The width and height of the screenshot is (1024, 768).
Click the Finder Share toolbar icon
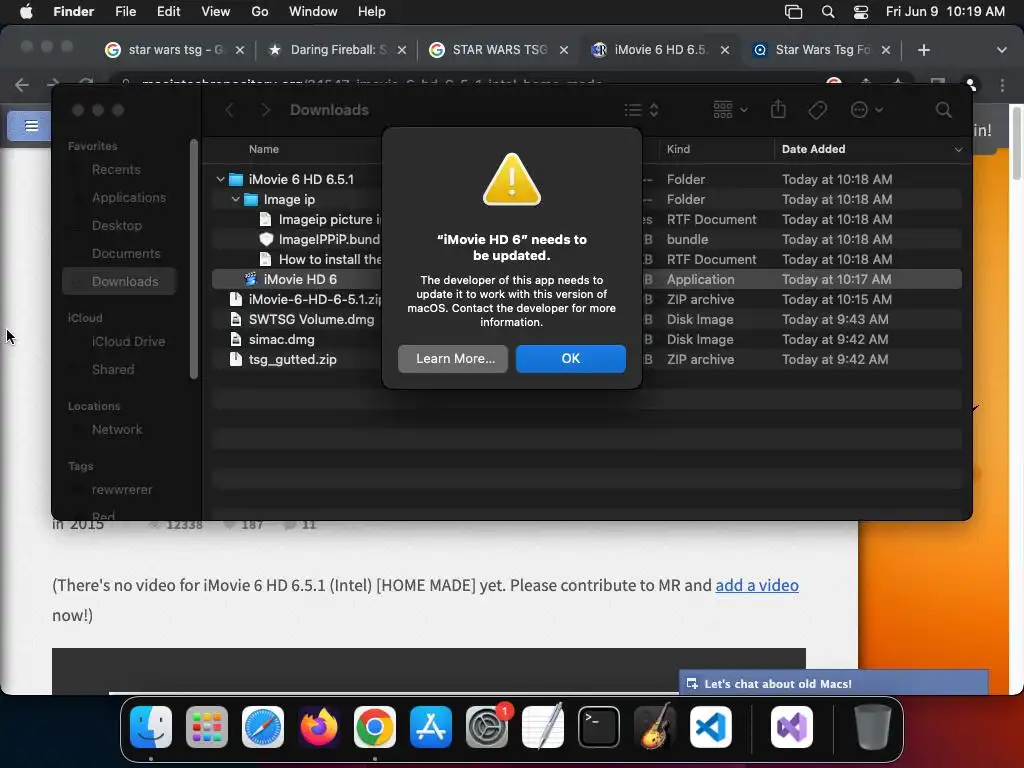(777, 109)
